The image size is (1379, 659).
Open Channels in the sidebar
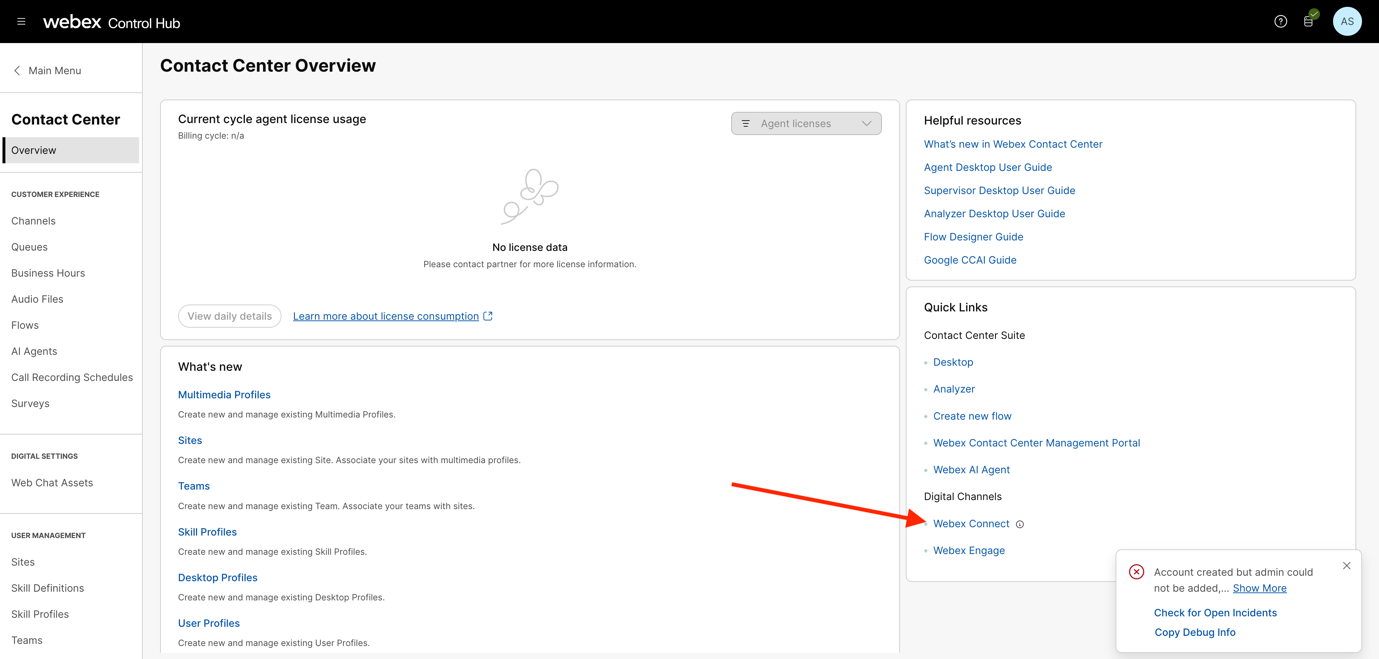(33, 221)
